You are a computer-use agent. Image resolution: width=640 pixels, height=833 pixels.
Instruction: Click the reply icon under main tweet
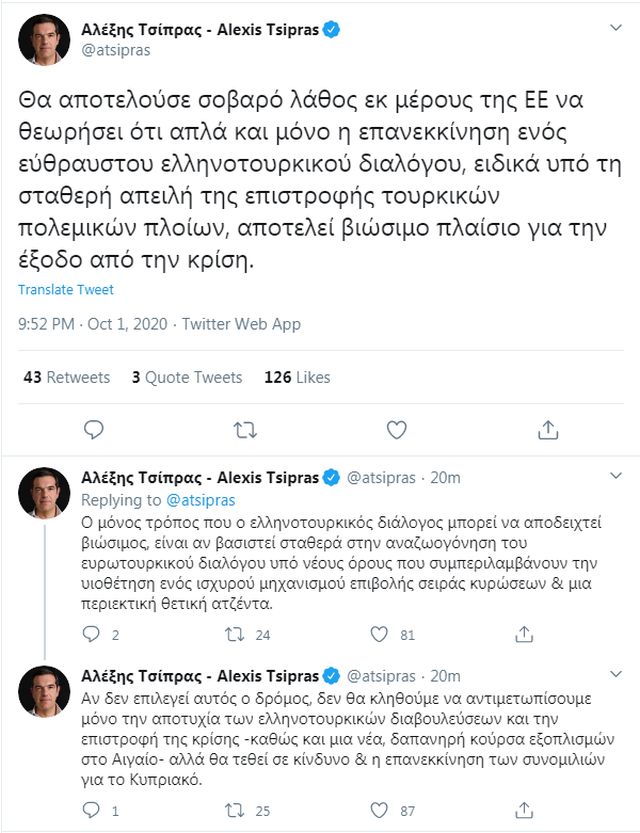point(94,430)
